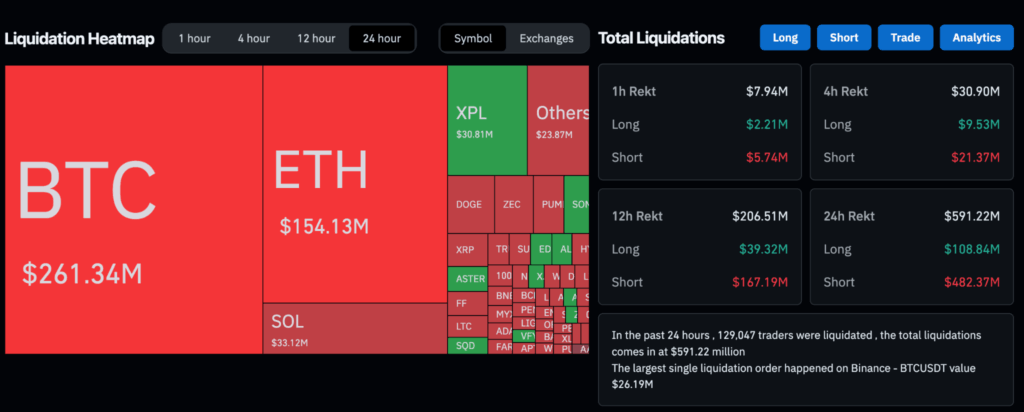Select the Others heatmap tile

point(558,120)
